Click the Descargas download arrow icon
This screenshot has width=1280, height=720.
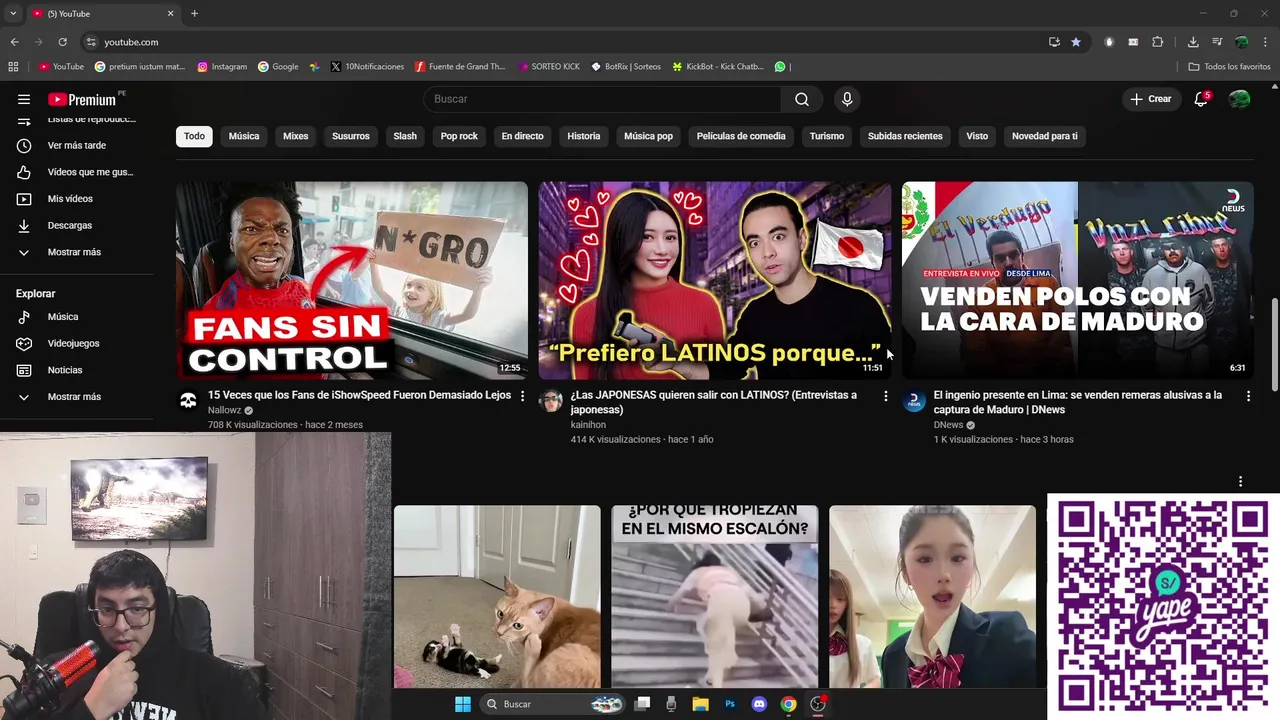point(24,225)
